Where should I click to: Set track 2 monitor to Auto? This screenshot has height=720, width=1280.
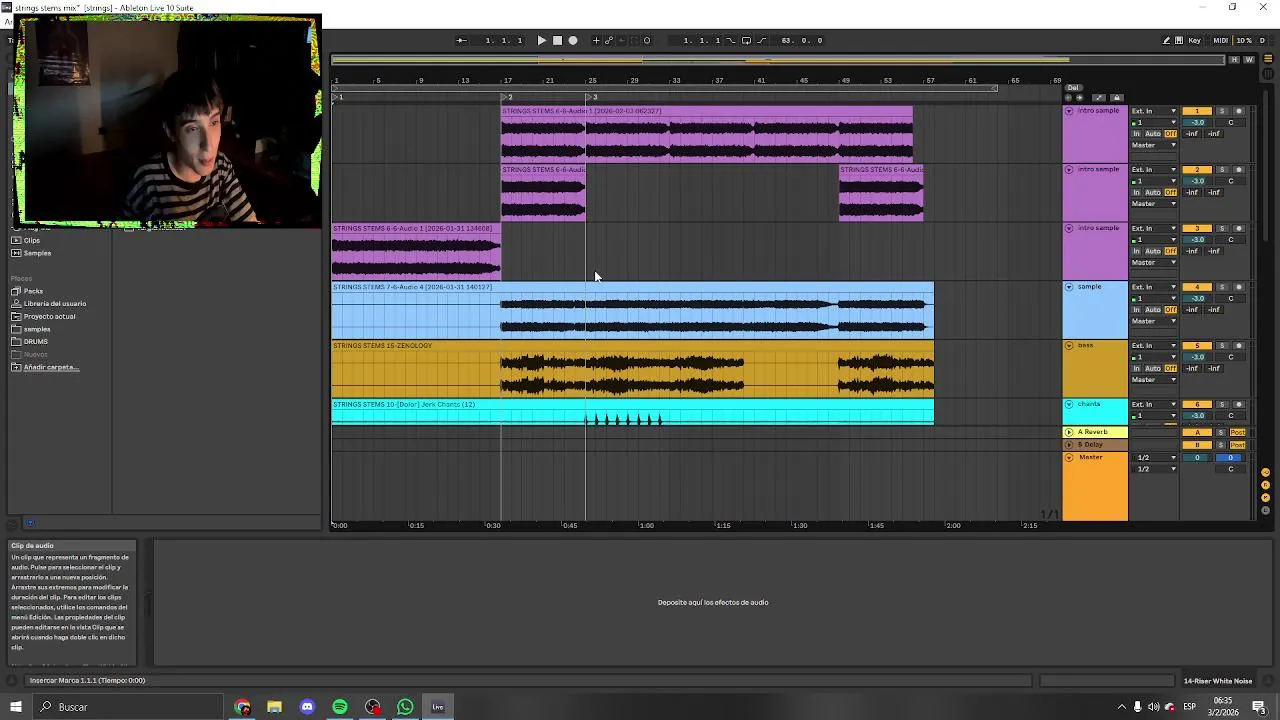click(x=1153, y=192)
